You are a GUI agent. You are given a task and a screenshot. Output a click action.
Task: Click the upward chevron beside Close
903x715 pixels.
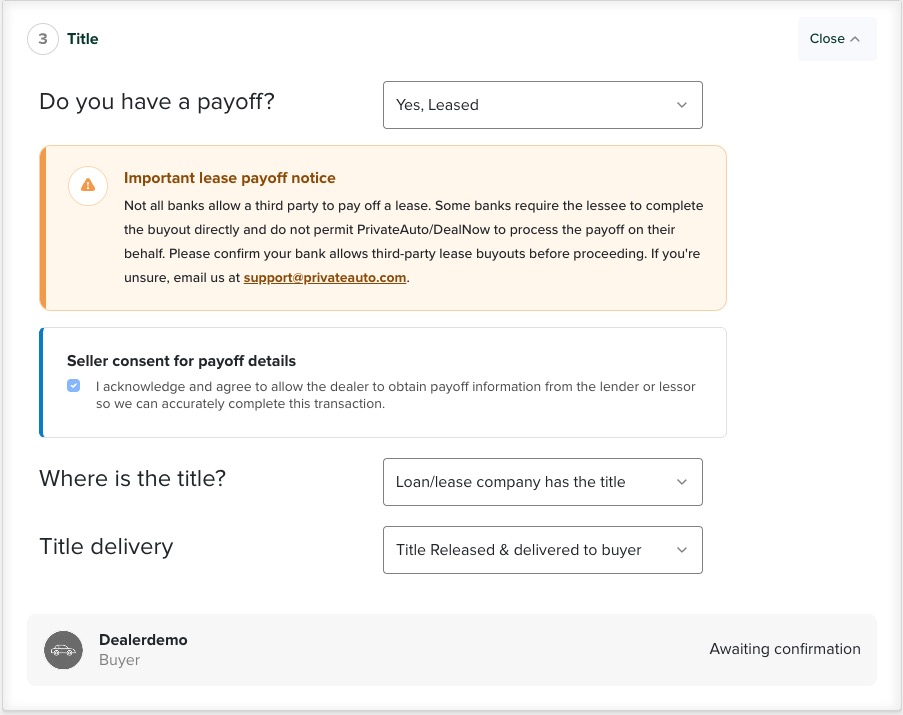point(855,39)
